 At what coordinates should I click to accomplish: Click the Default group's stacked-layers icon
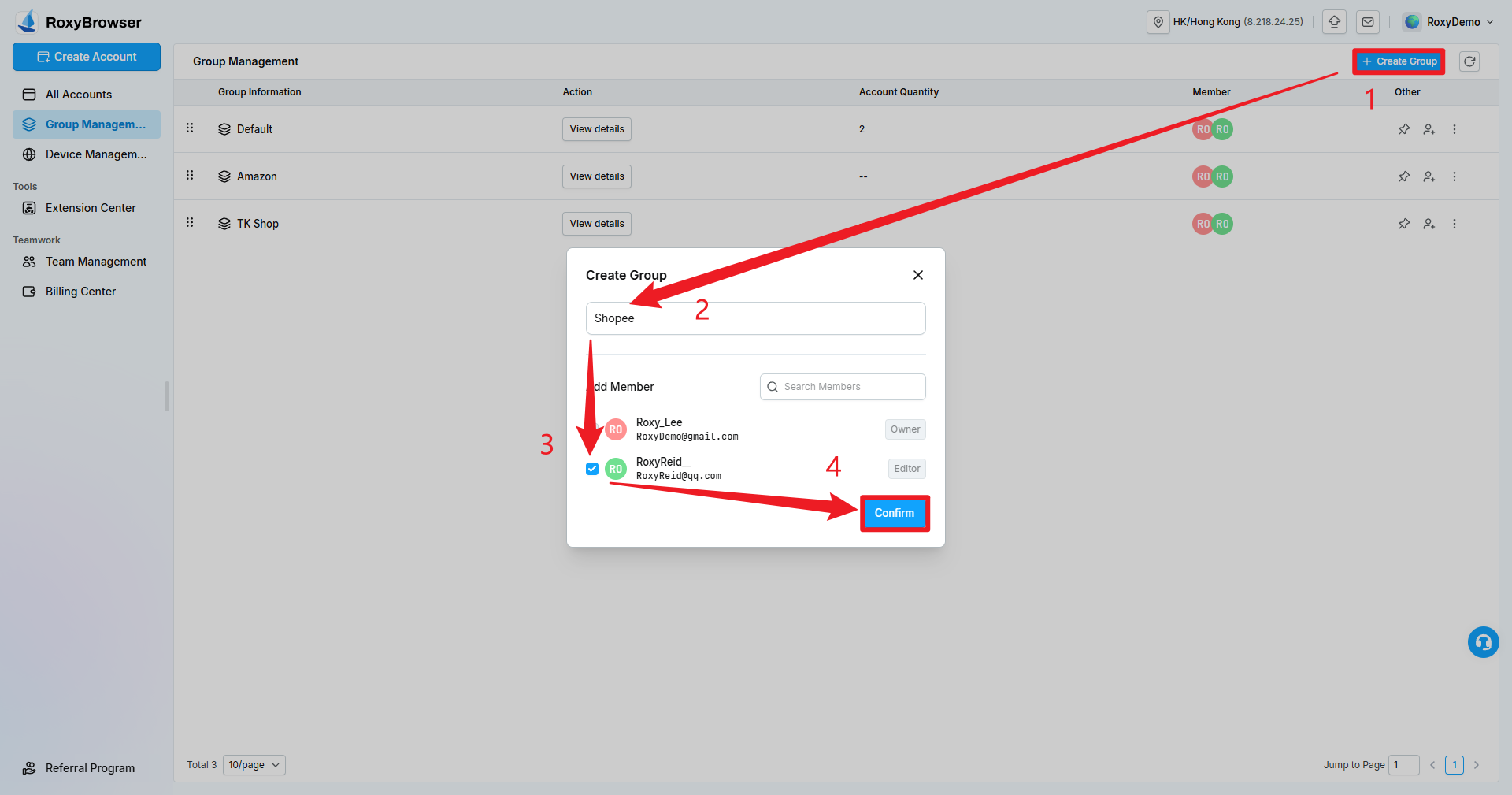click(x=224, y=129)
